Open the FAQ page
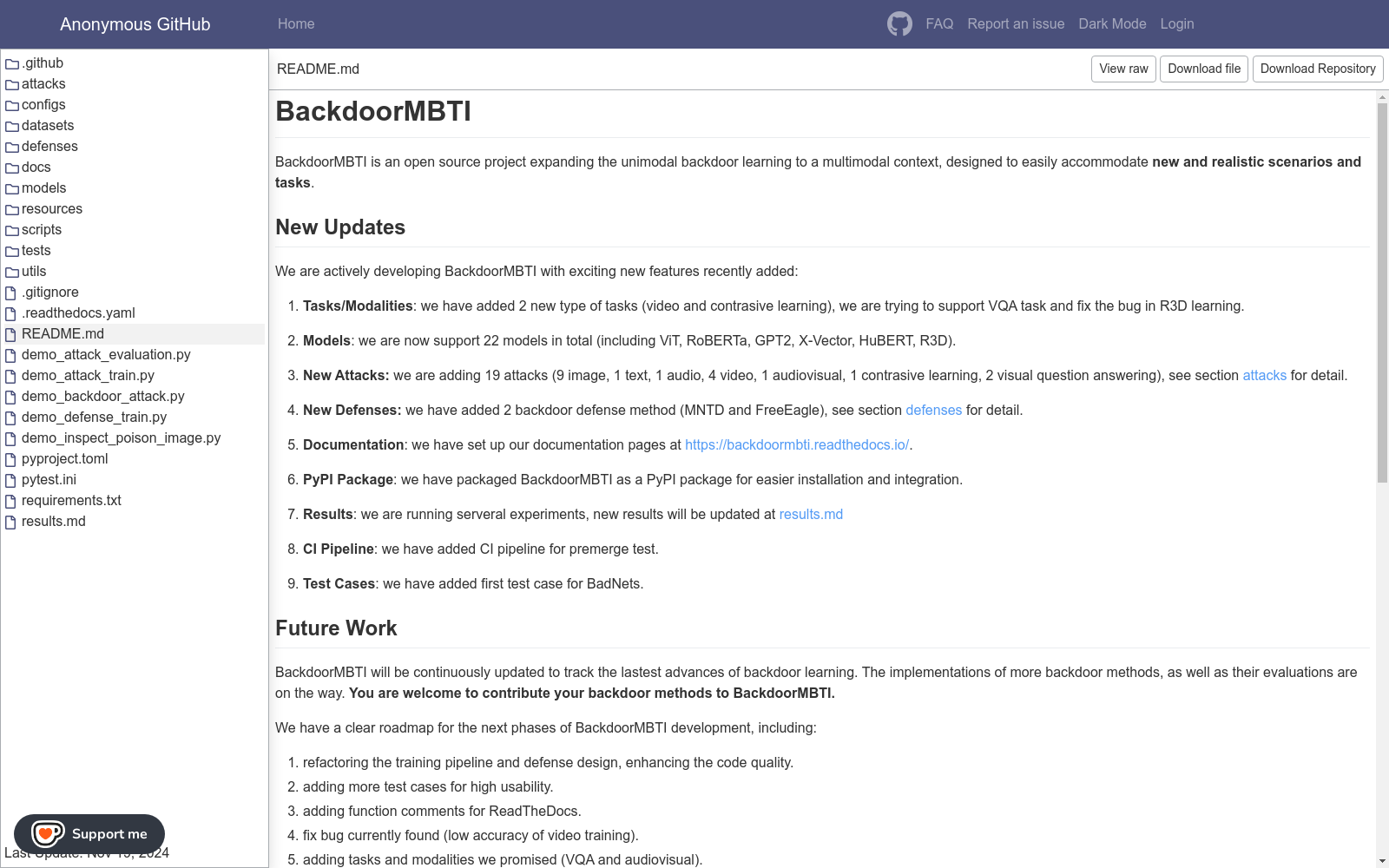The image size is (1389, 868). (x=939, y=23)
